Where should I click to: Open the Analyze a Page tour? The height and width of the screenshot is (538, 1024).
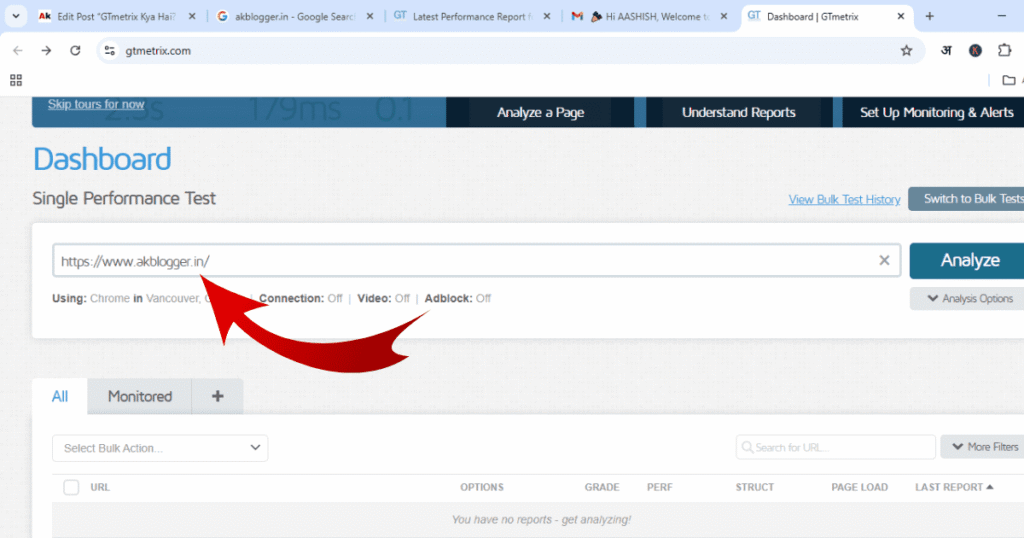click(540, 112)
